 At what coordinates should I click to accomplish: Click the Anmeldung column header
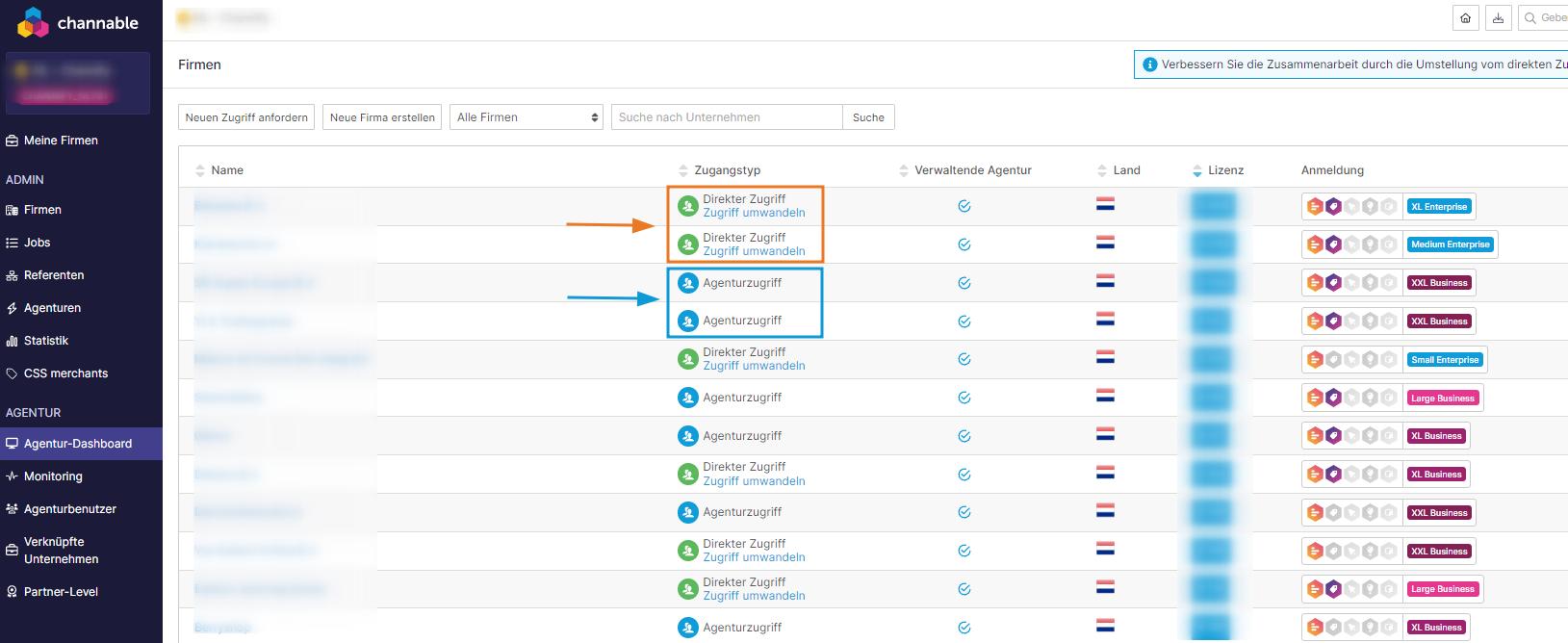tap(1332, 170)
